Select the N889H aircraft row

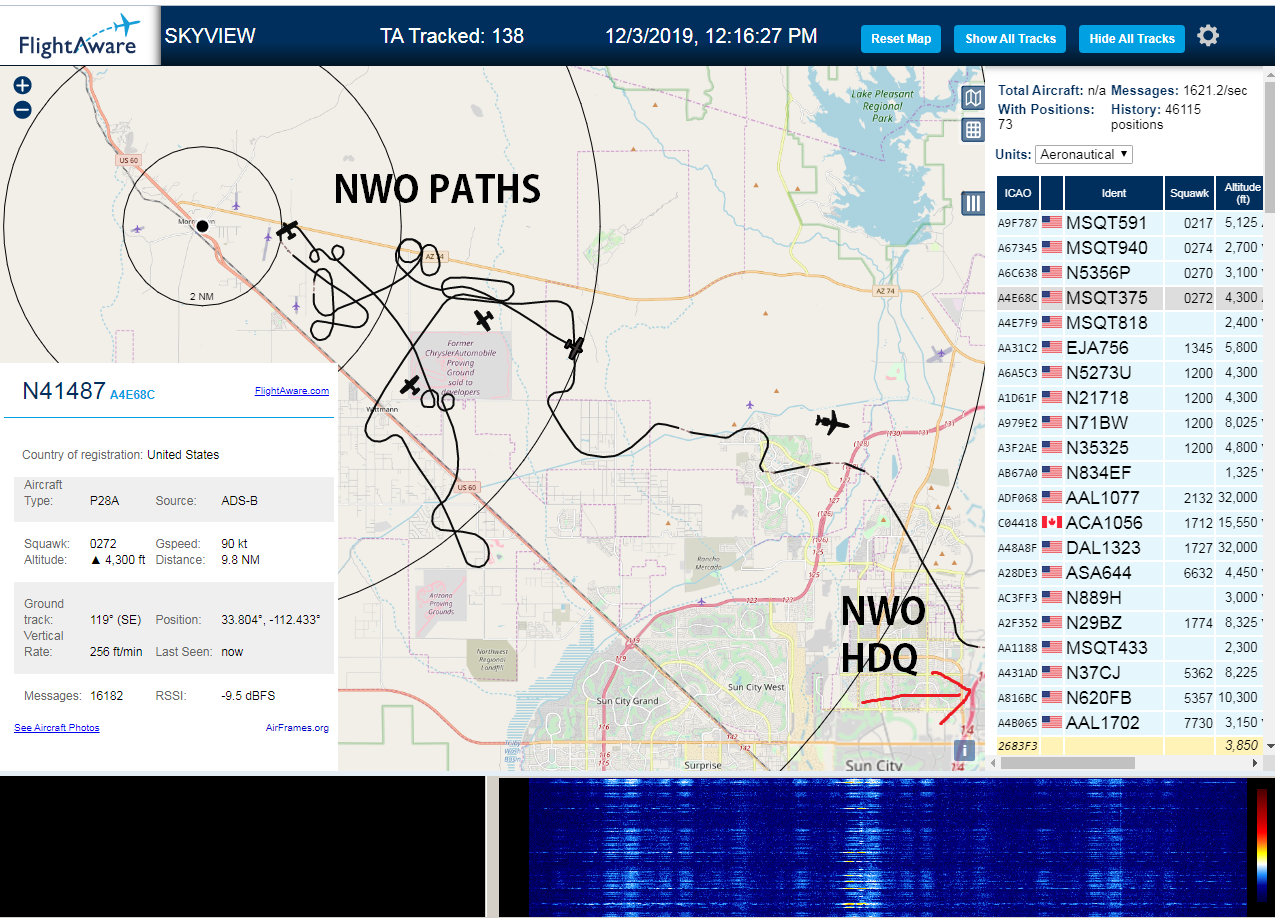pos(1130,598)
